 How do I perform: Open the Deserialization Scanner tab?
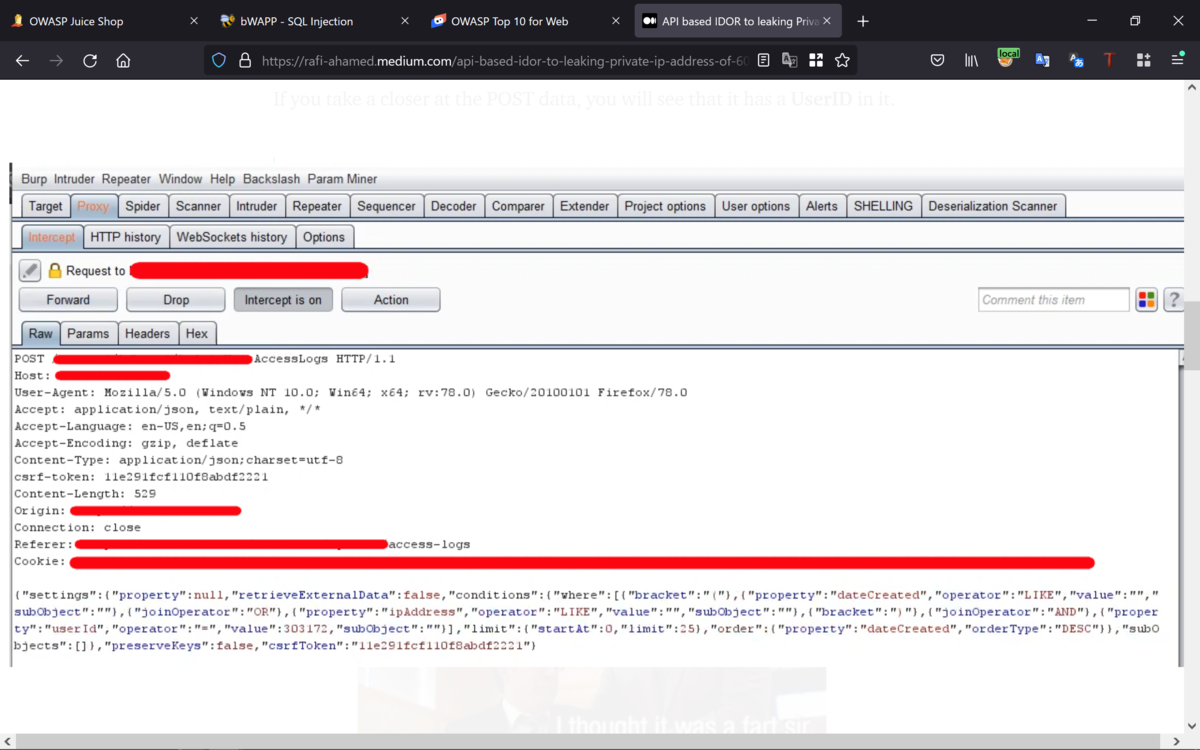click(x=993, y=206)
